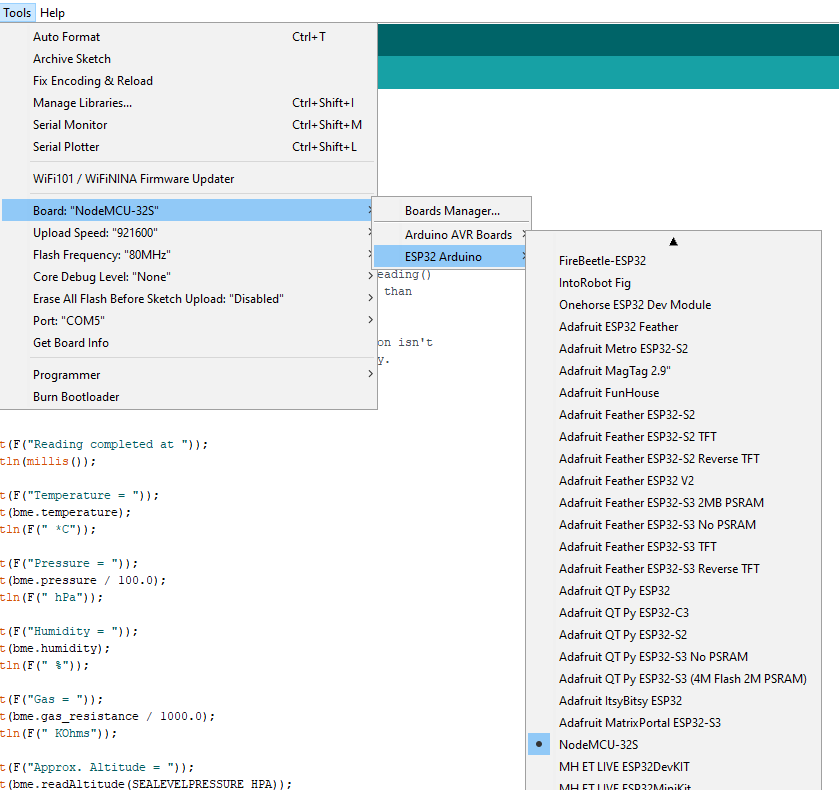
Task: Select Adafruit MatrixPortal ESP32-S3 board
Action: [674, 723]
